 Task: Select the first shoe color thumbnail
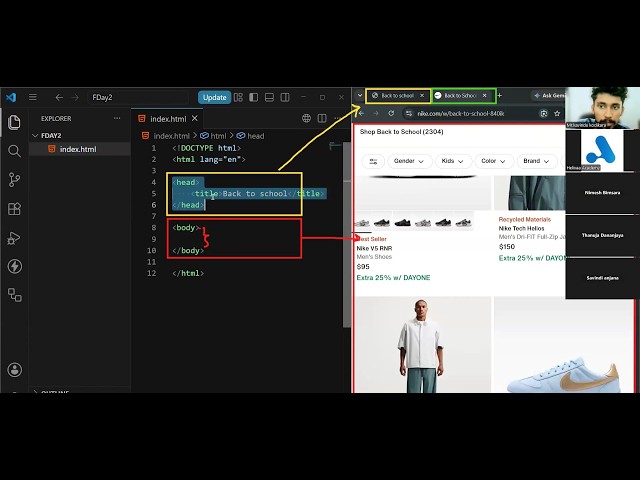coord(362,222)
